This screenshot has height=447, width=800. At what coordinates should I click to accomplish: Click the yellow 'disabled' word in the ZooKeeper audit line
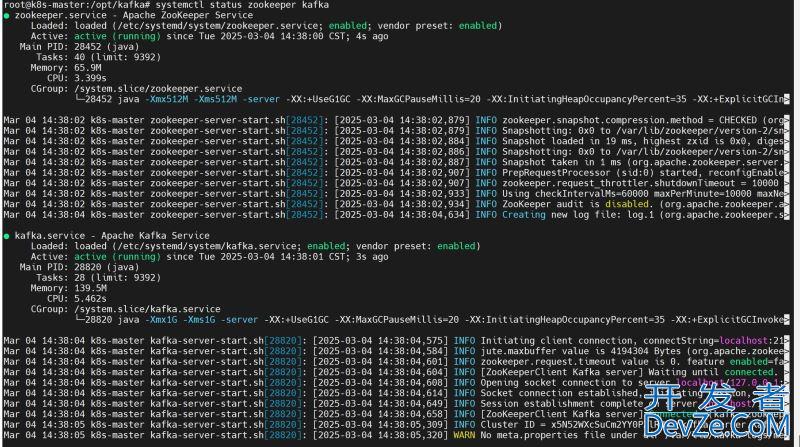click(x=627, y=204)
